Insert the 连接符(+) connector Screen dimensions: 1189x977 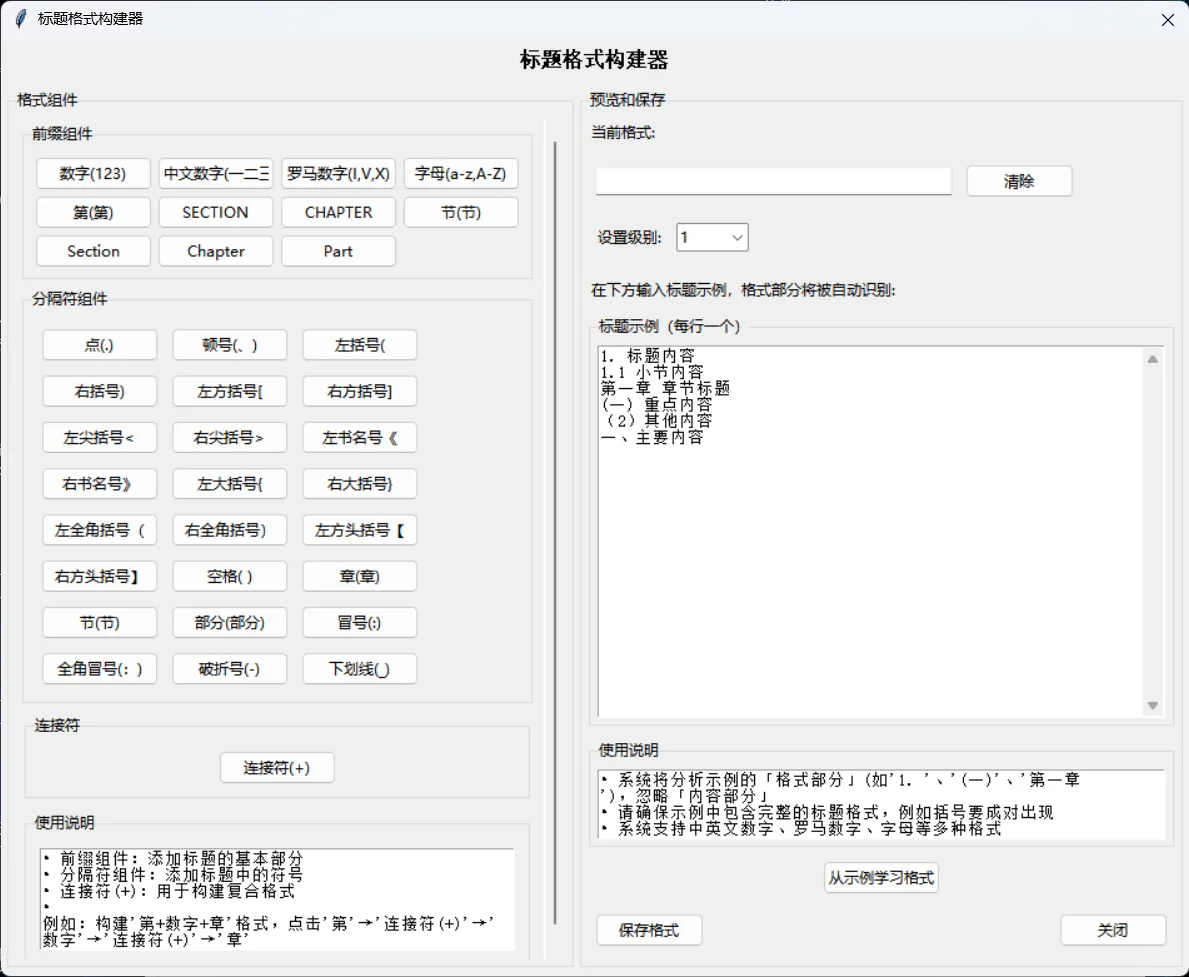pyautogui.click(x=277, y=767)
